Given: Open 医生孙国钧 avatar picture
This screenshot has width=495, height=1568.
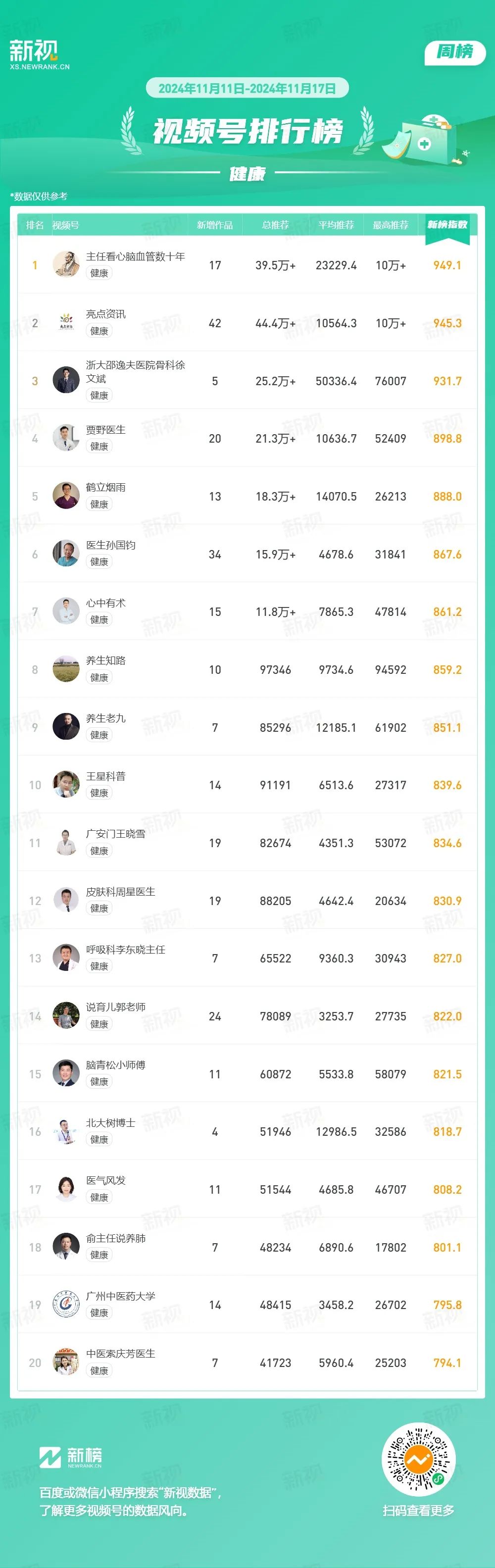Looking at the screenshot, I should pos(66,554).
